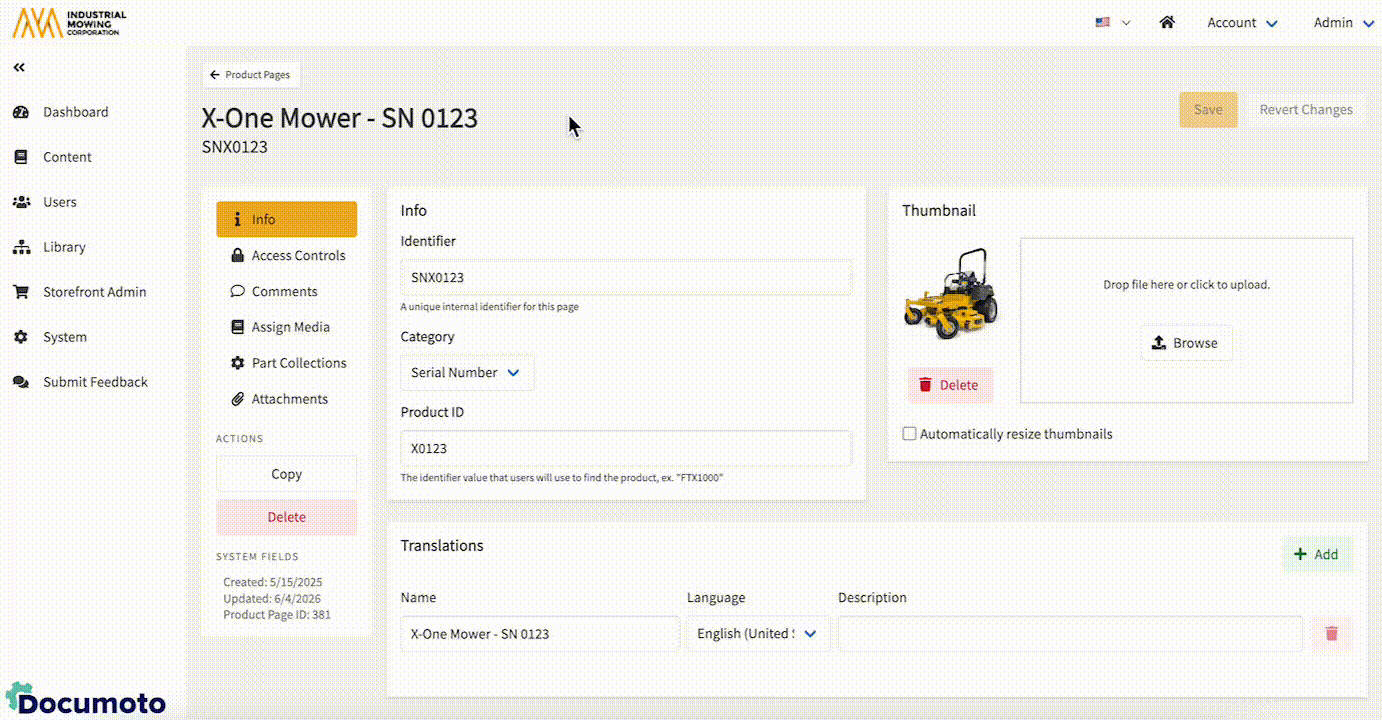Open Storefront Admin section
1382x720 pixels.
pos(94,292)
